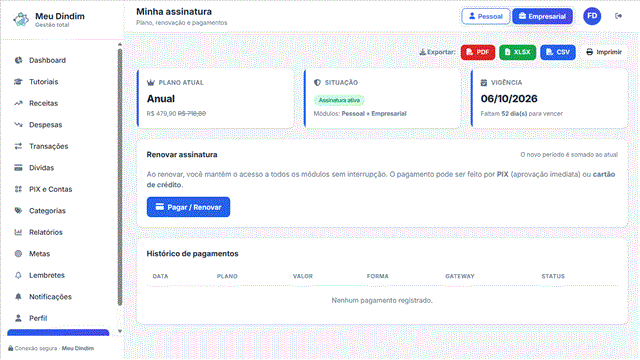Switch to Pessoal module
The height and width of the screenshot is (360, 640).
[x=486, y=16]
